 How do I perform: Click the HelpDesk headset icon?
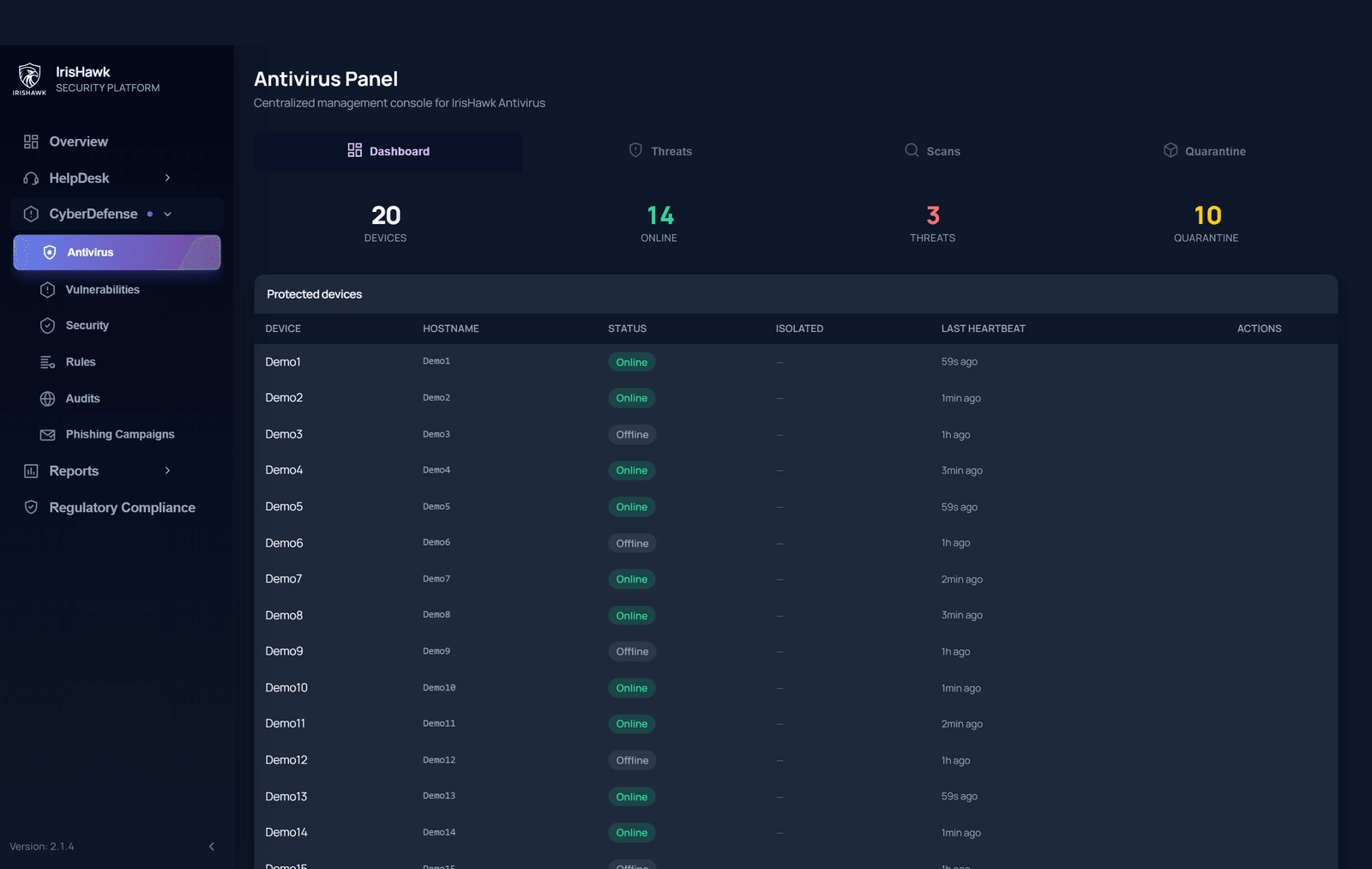(31, 178)
